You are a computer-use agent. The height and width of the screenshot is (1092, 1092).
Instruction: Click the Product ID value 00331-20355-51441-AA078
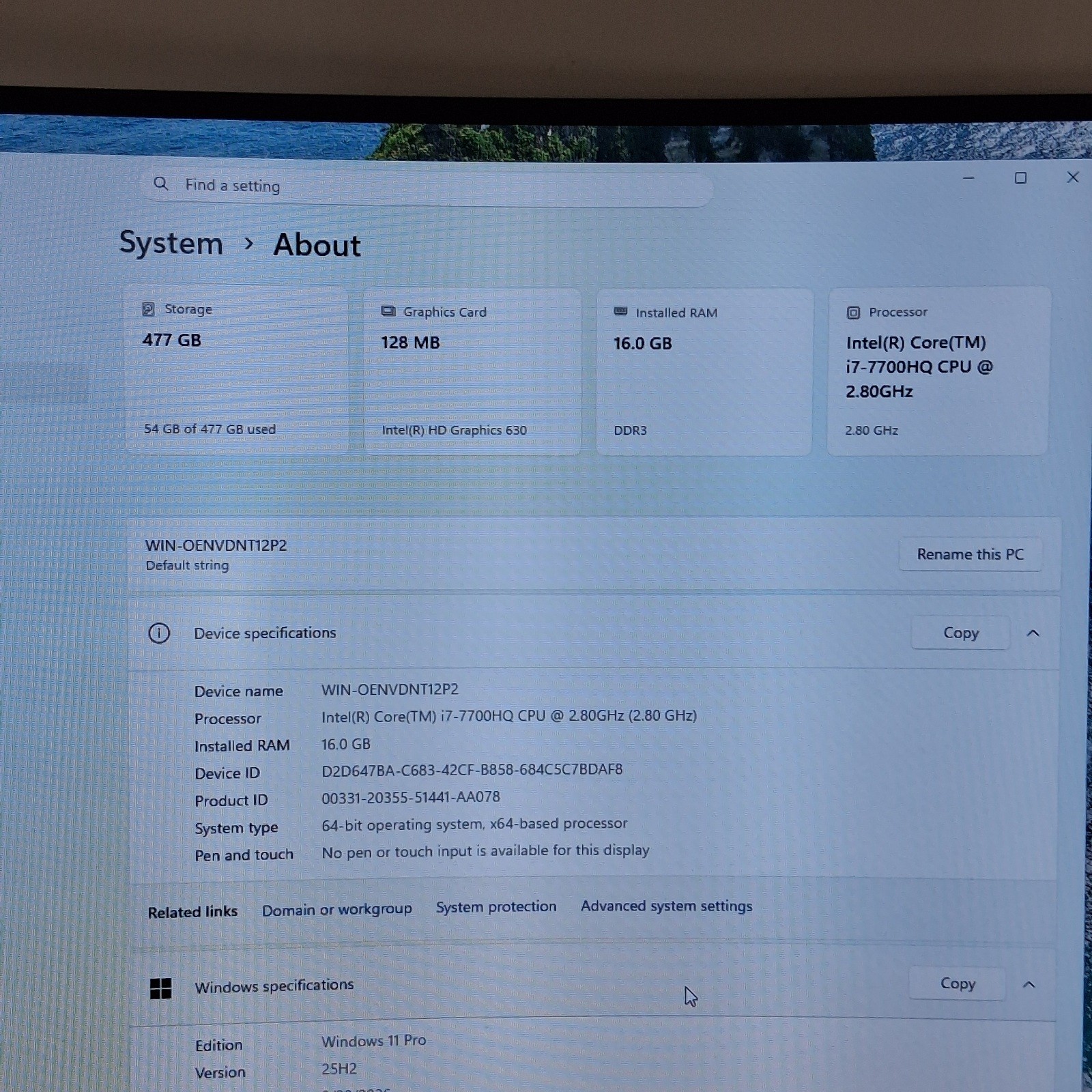[x=411, y=797]
